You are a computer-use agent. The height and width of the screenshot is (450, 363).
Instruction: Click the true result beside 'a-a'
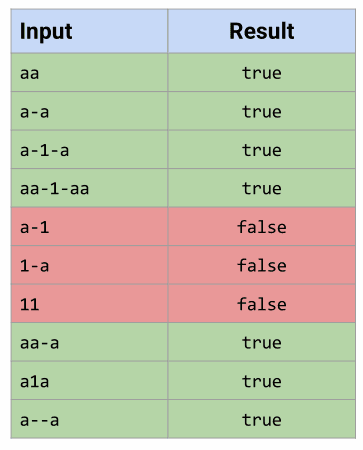[x=262, y=111]
